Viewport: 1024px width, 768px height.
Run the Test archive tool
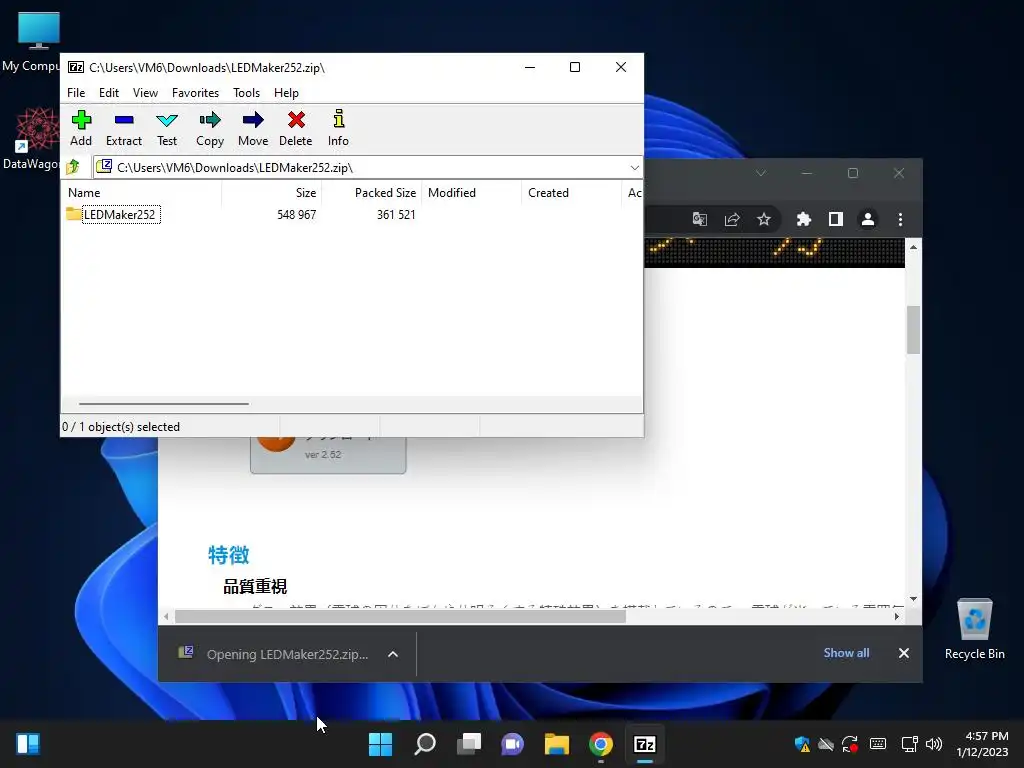[167, 128]
